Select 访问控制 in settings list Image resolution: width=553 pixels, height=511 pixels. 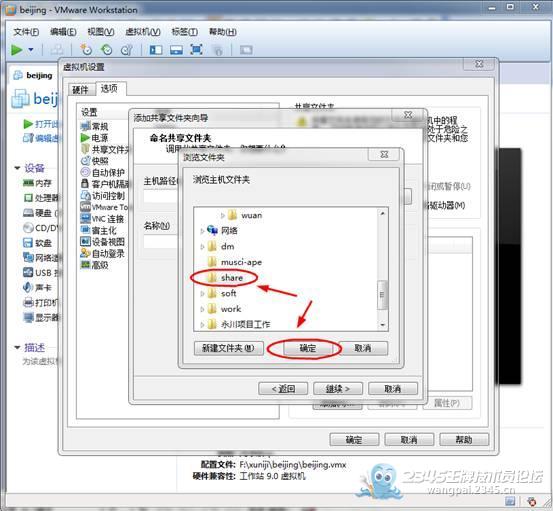coord(103,196)
